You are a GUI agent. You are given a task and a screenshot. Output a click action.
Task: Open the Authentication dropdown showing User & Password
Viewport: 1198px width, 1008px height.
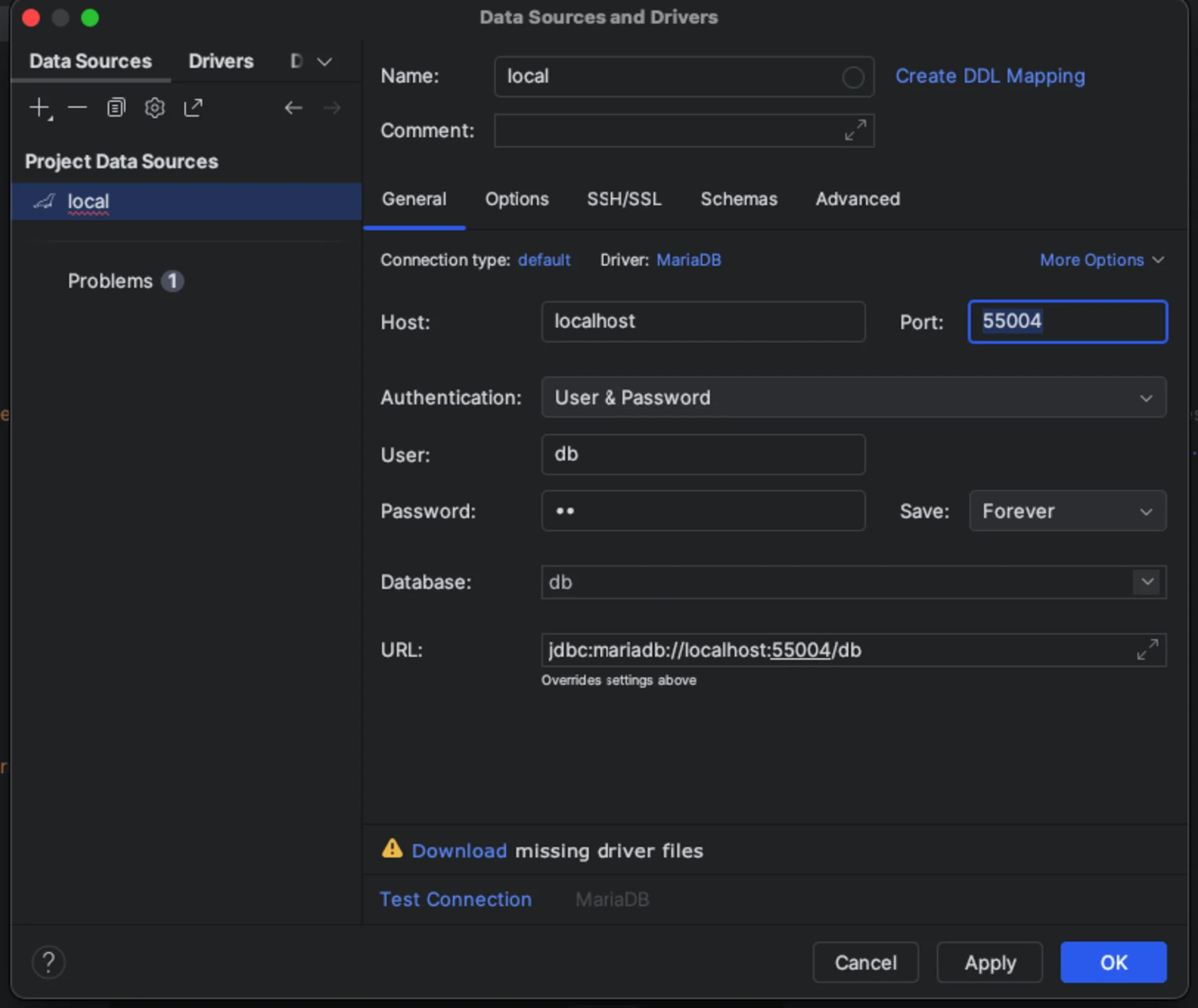pos(1146,398)
